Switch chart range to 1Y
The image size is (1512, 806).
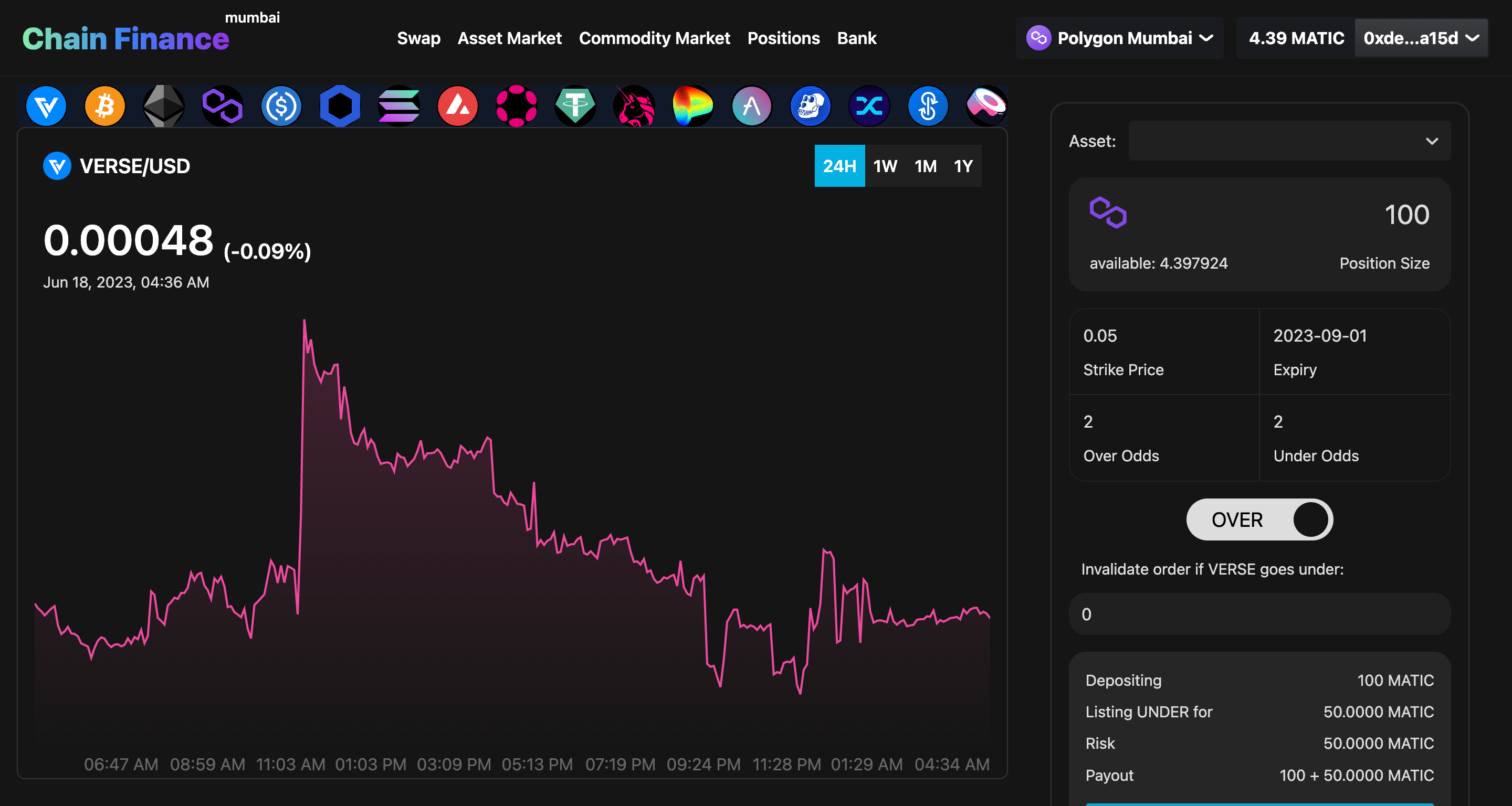963,166
